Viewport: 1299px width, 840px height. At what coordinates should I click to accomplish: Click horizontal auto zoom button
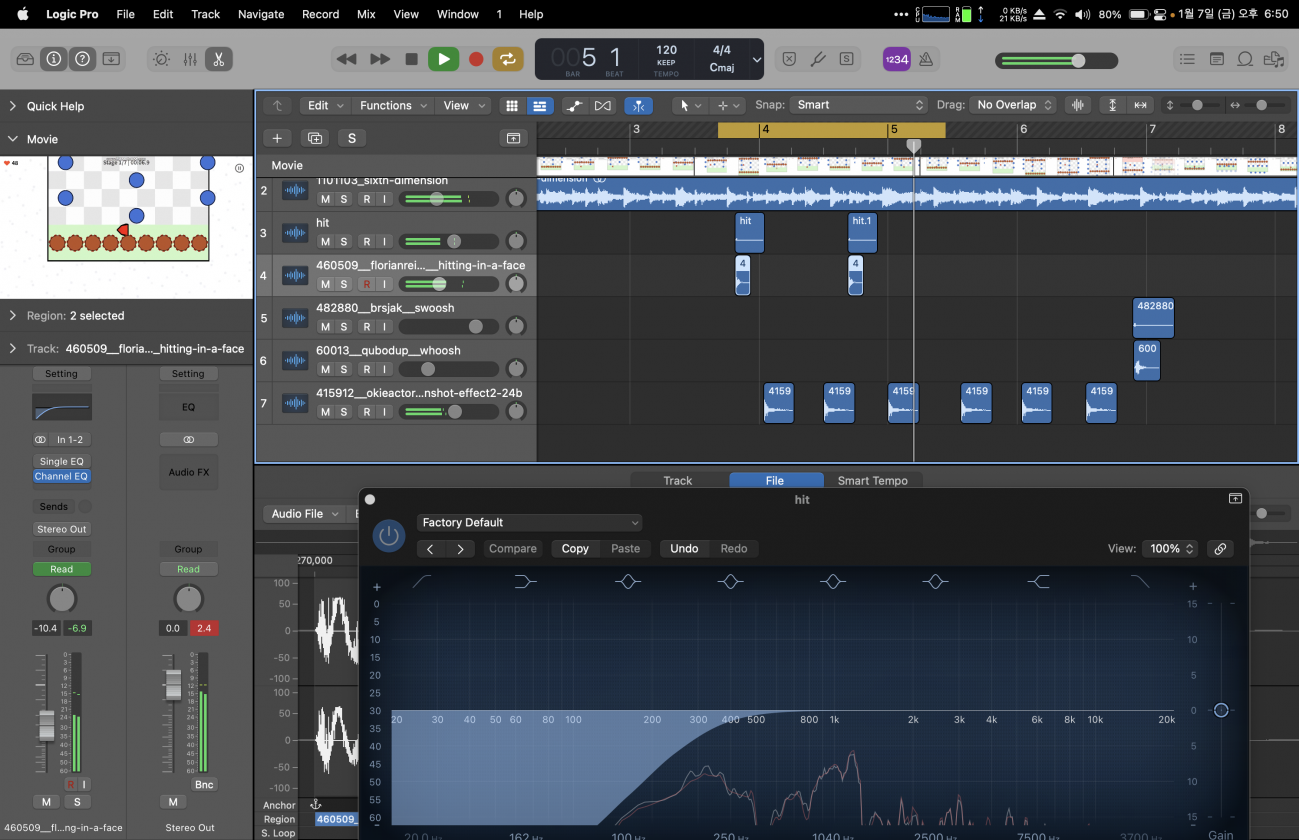click(1140, 105)
